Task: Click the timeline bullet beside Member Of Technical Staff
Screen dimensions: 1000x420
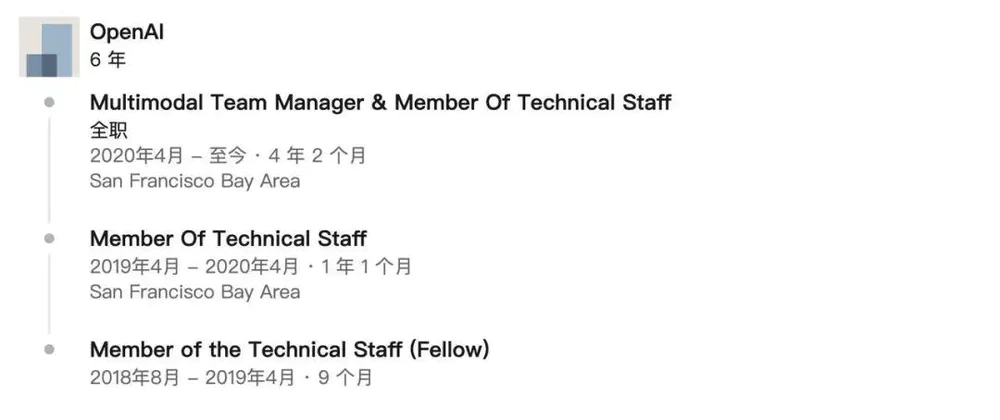Action: 49,239
